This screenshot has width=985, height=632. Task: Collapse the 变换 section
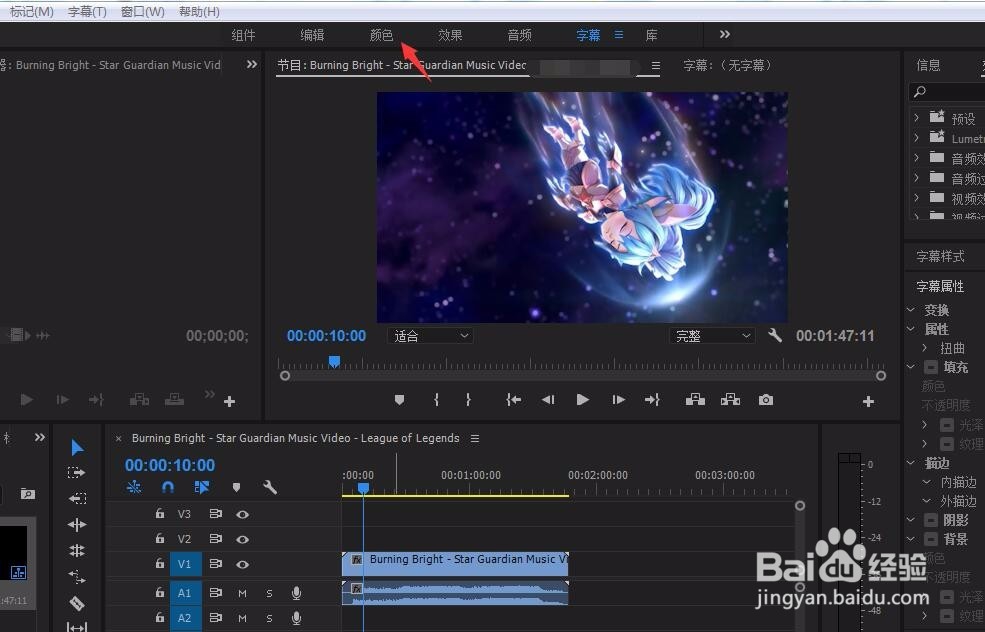[x=911, y=310]
